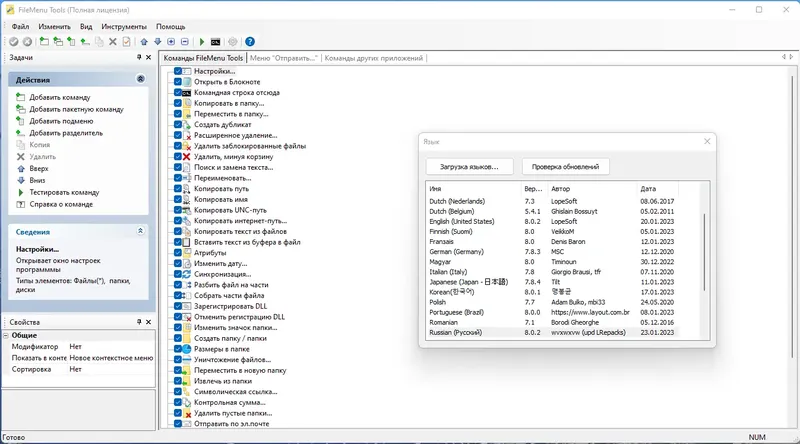Click the language list vertical scrollbar
Image resolution: width=800 pixels, height=444 pixels.
(705, 253)
